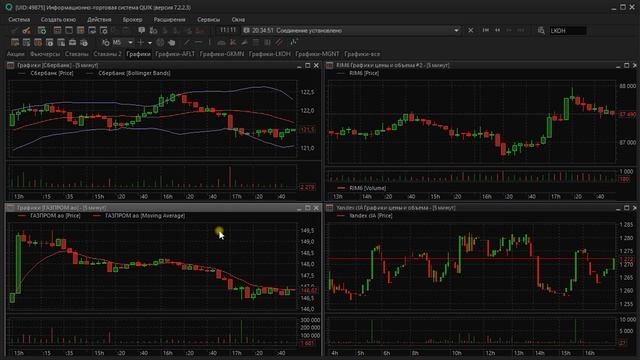Select the diagonal trend line drawing tool

187,42
